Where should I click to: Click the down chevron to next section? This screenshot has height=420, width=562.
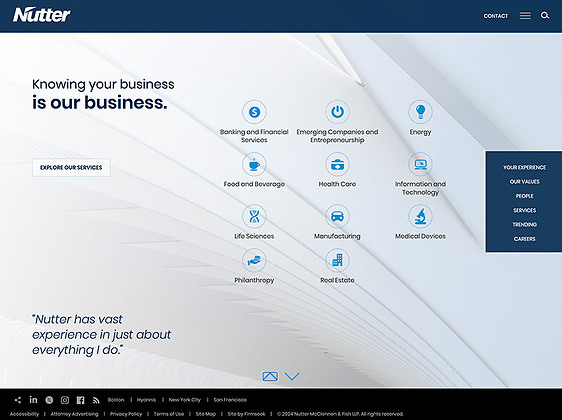(x=292, y=376)
